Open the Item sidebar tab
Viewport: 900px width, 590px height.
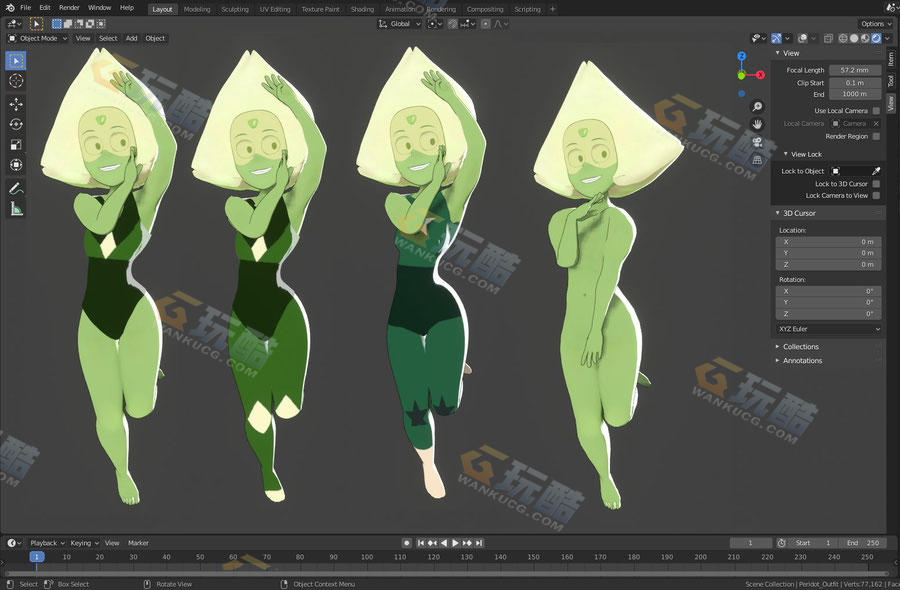point(891,58)
